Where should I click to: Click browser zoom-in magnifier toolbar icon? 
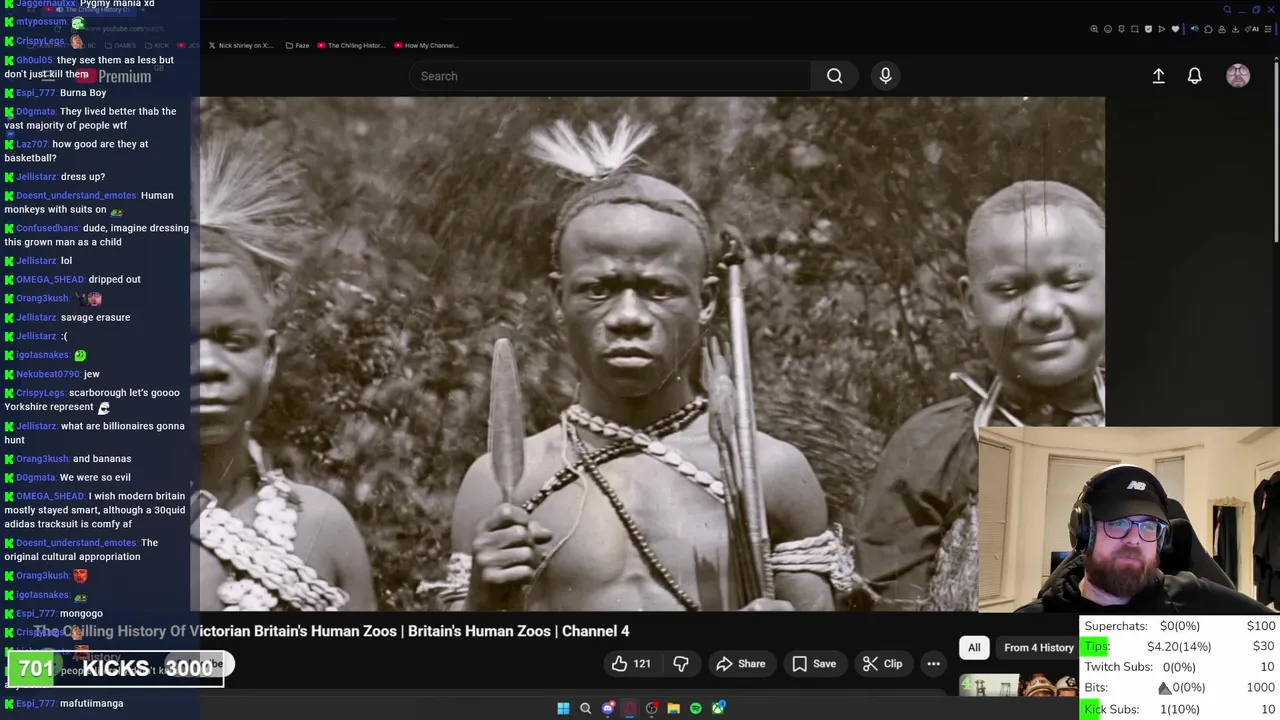(x=1094, y=29)
